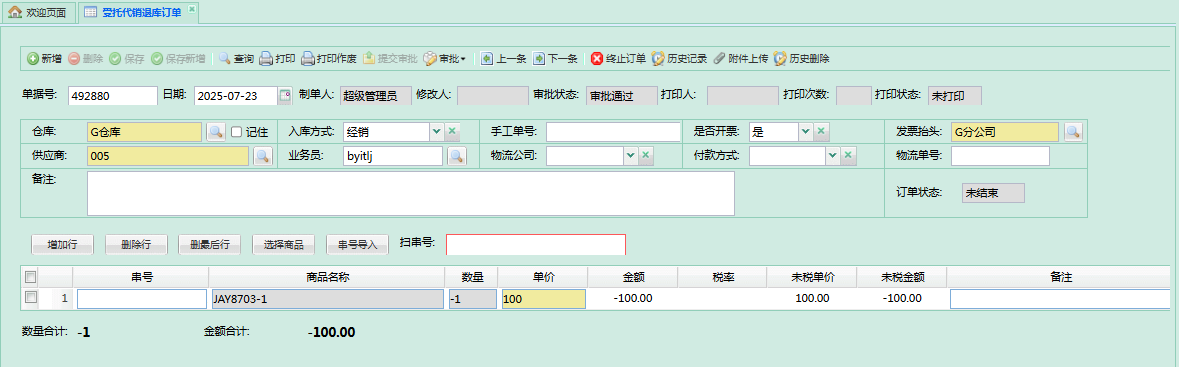Click the 新增 (add new) toolbar icon
This screenshot has height=367, width=1179.
click(x=33, y=59)
